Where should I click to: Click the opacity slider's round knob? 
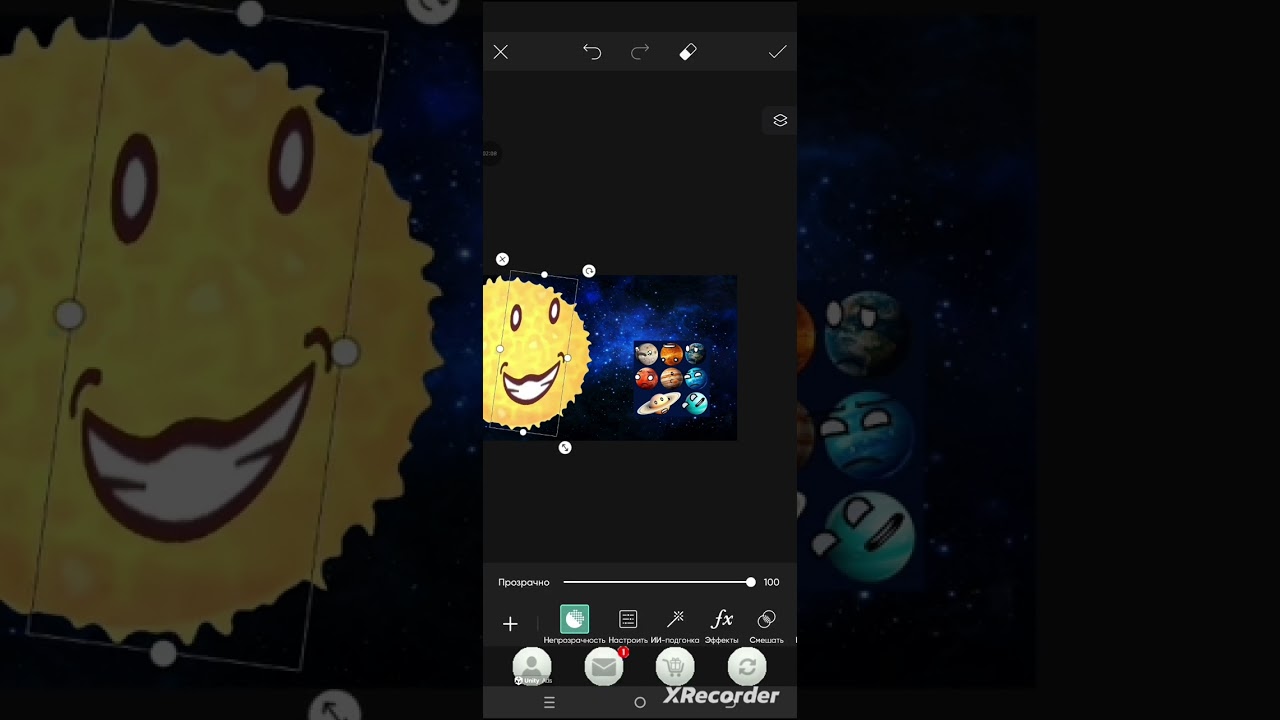(x=751, y=582)
